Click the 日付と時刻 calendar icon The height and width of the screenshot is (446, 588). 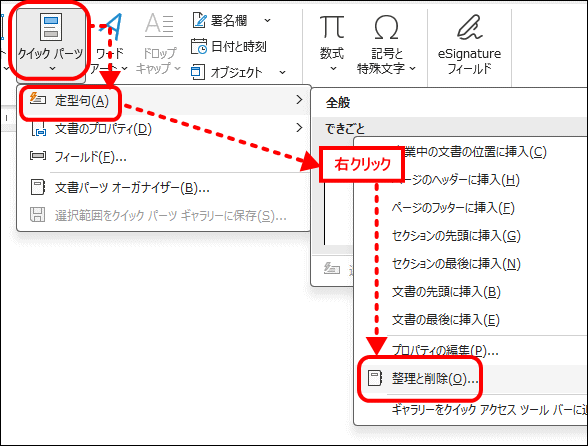click(199, 46)
